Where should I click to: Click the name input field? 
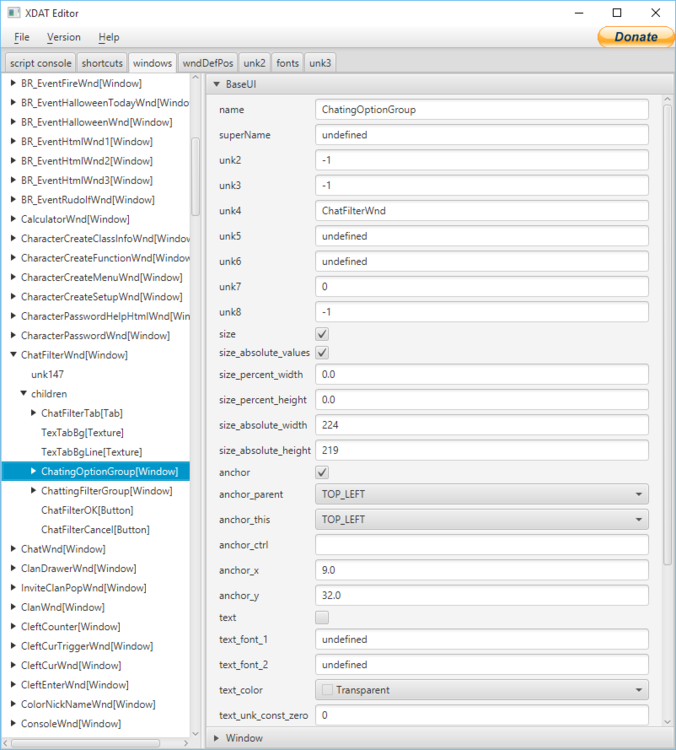(481, 109)
